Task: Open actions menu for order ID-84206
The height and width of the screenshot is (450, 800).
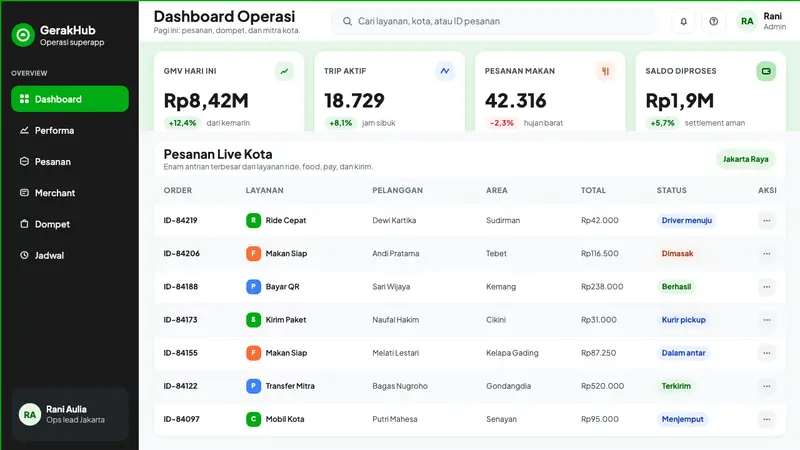Action: pos(766,254)
